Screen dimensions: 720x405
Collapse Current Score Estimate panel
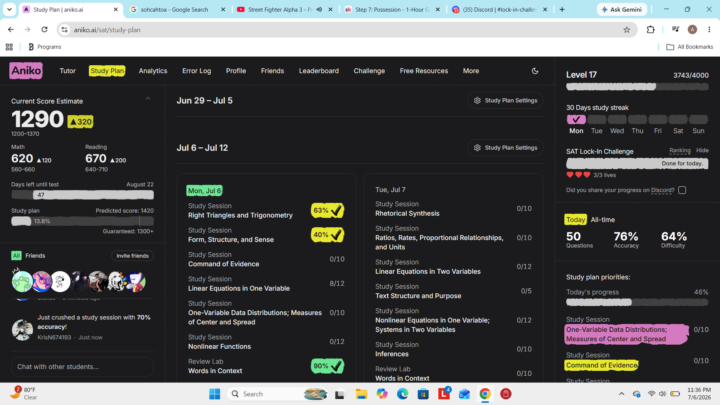(x=148, y=99)
